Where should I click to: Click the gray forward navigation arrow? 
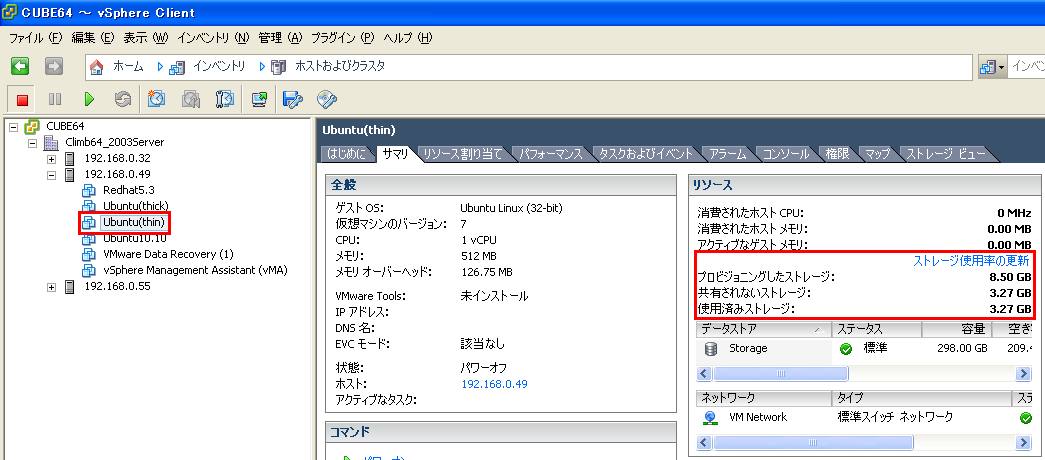point(54,66)
